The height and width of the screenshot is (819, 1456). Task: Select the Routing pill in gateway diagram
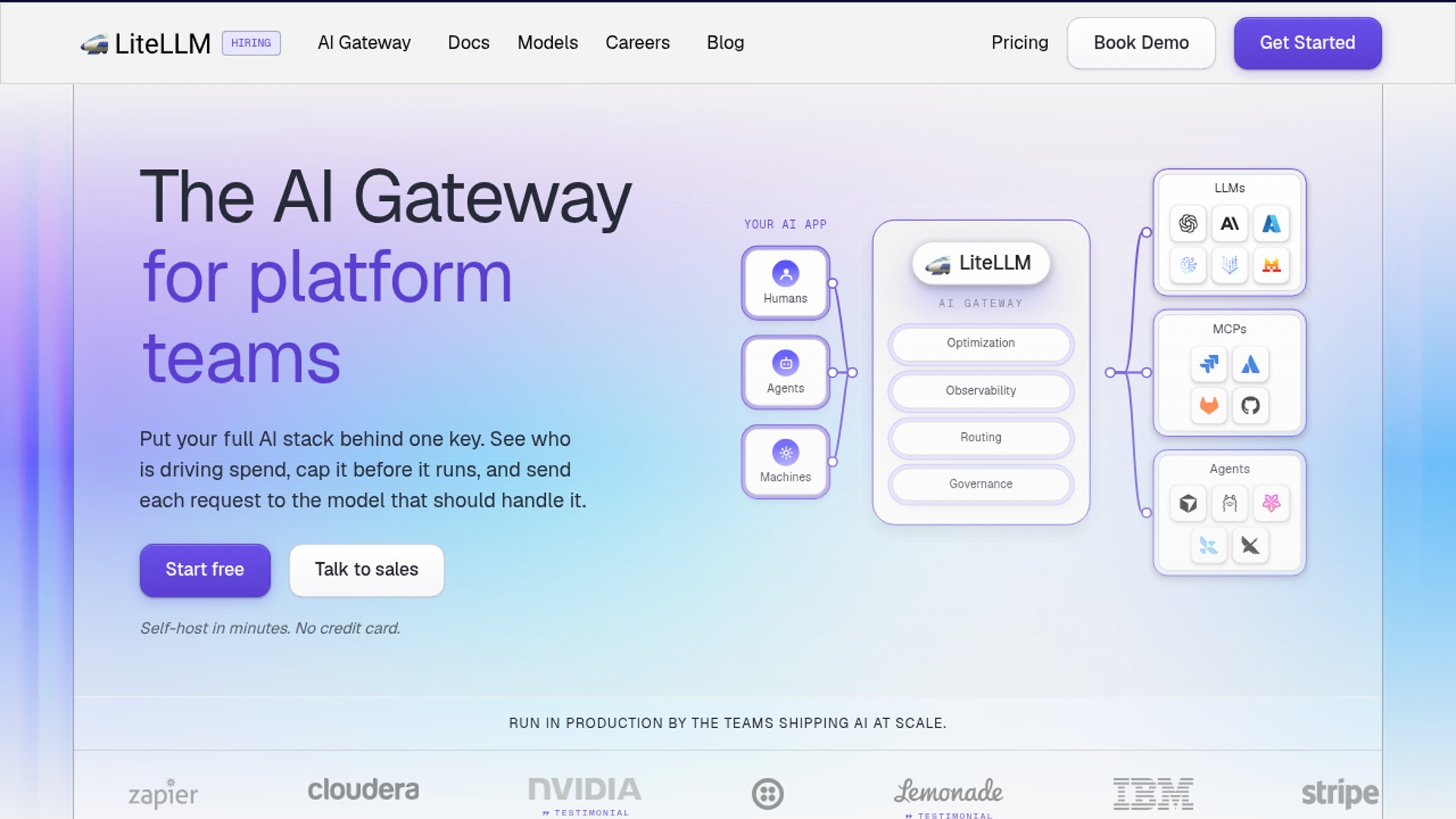tap(981, 438)
